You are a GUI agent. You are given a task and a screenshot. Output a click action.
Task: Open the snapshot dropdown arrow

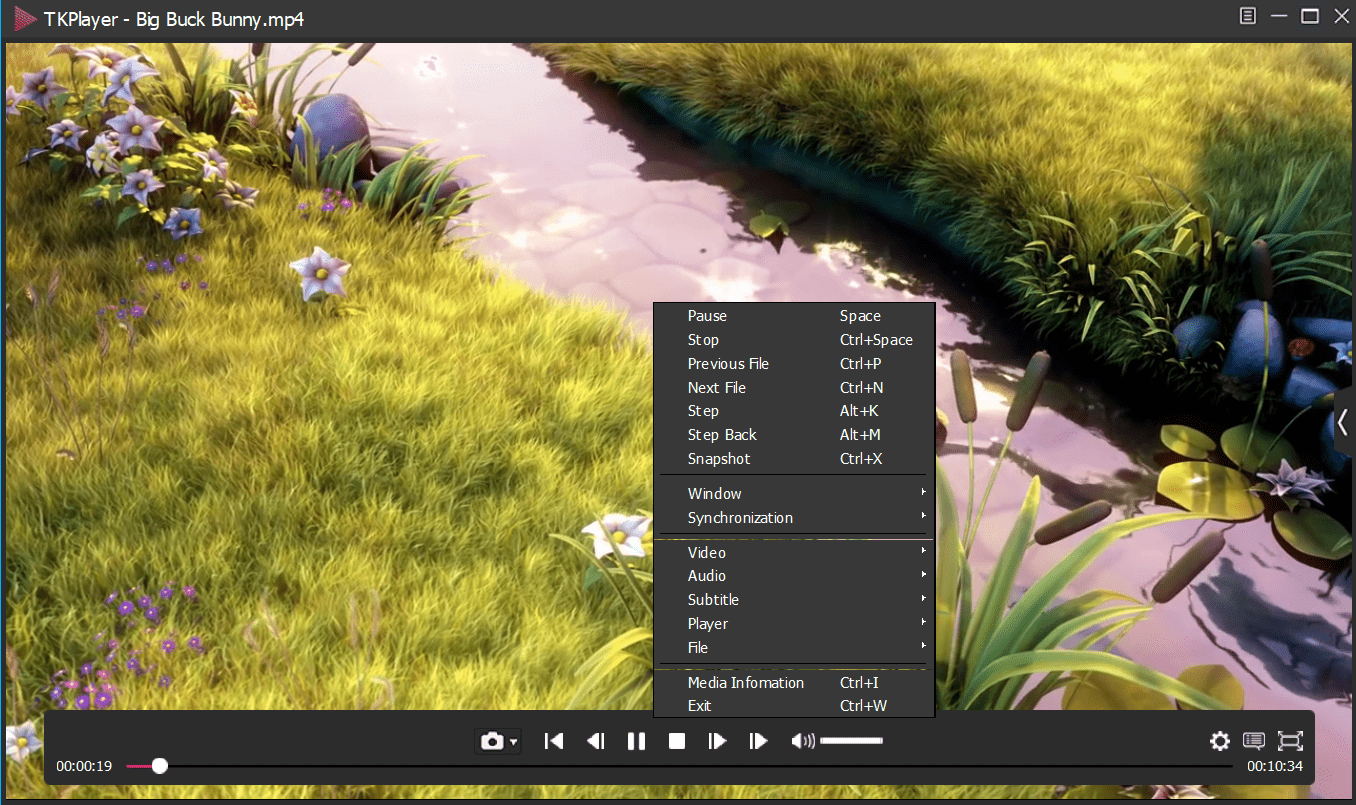pyautogui.click(x=513, y=742)
